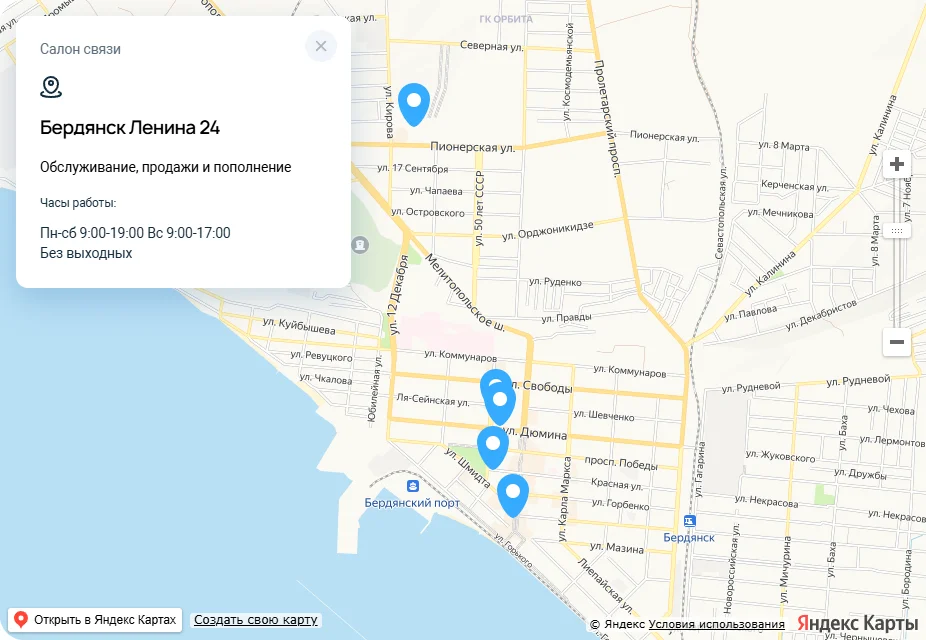This screenshot has width=926, height=640.
Task: Click the Северная ул. label
Action: (491, 45)
